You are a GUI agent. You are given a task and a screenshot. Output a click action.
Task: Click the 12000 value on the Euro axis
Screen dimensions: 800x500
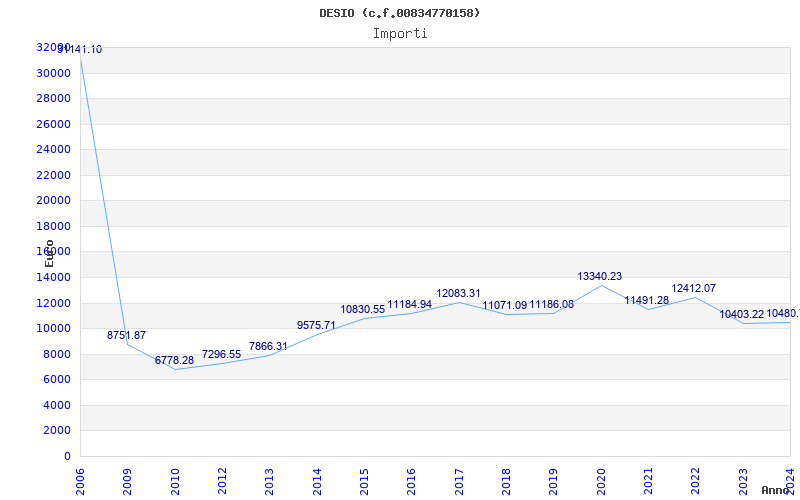54,303
